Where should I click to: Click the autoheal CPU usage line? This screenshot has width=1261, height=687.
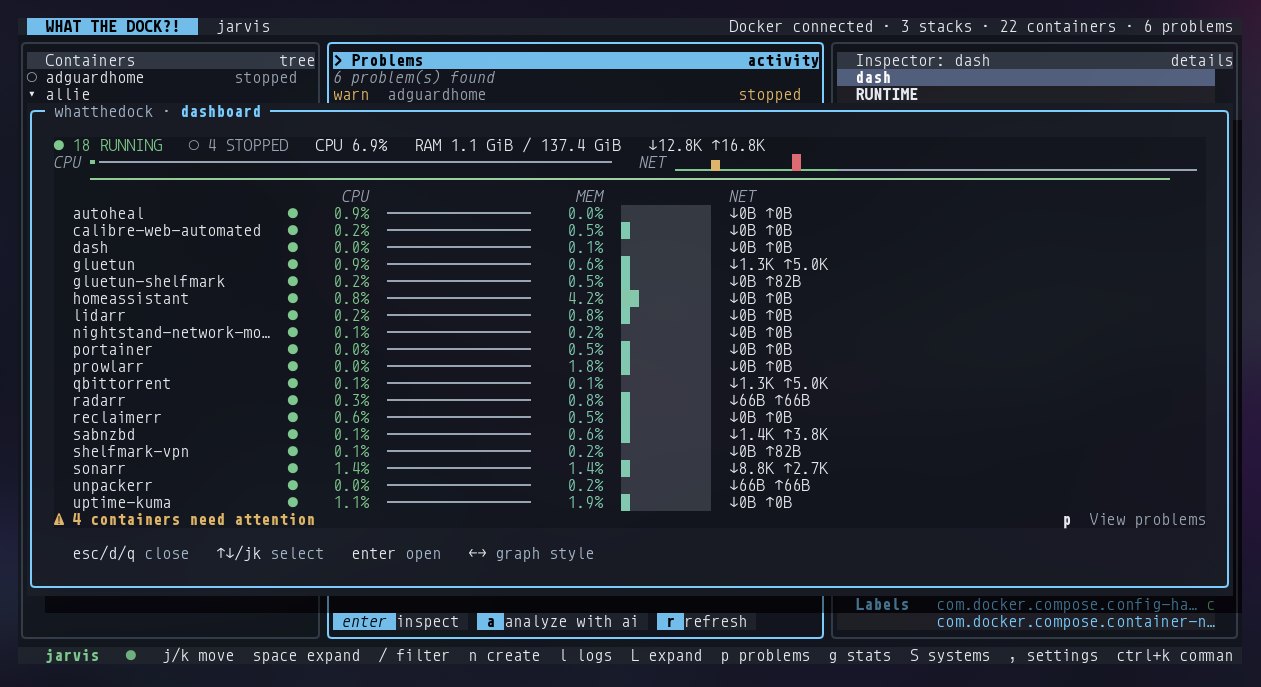[459, 213]
